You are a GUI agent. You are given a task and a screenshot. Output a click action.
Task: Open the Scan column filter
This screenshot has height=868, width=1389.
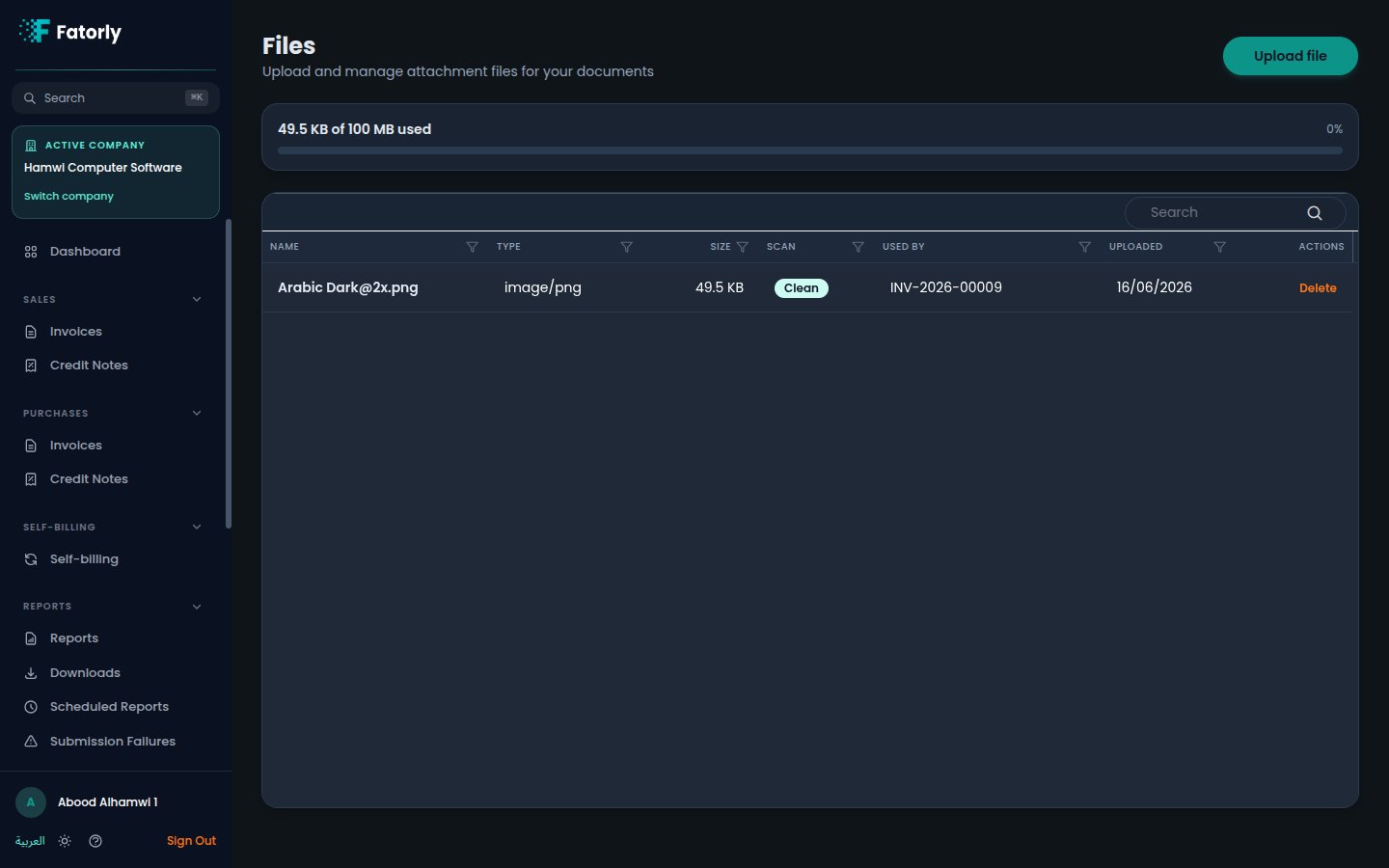point(858,247)
